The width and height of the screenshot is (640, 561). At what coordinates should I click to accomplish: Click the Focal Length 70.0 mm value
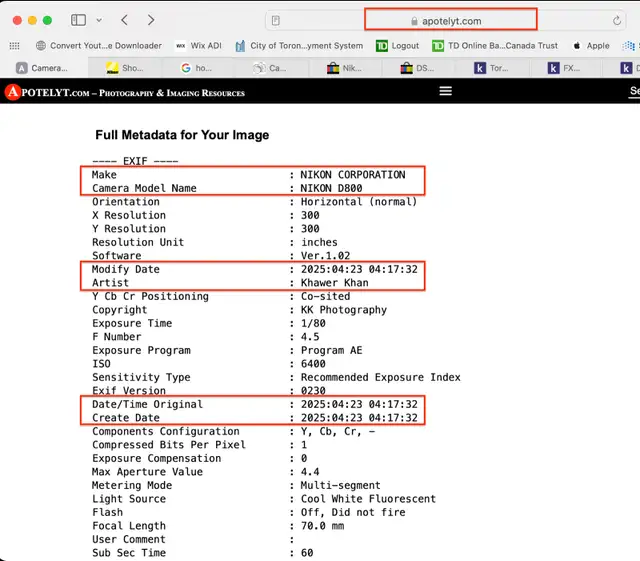tap(322, 526)
